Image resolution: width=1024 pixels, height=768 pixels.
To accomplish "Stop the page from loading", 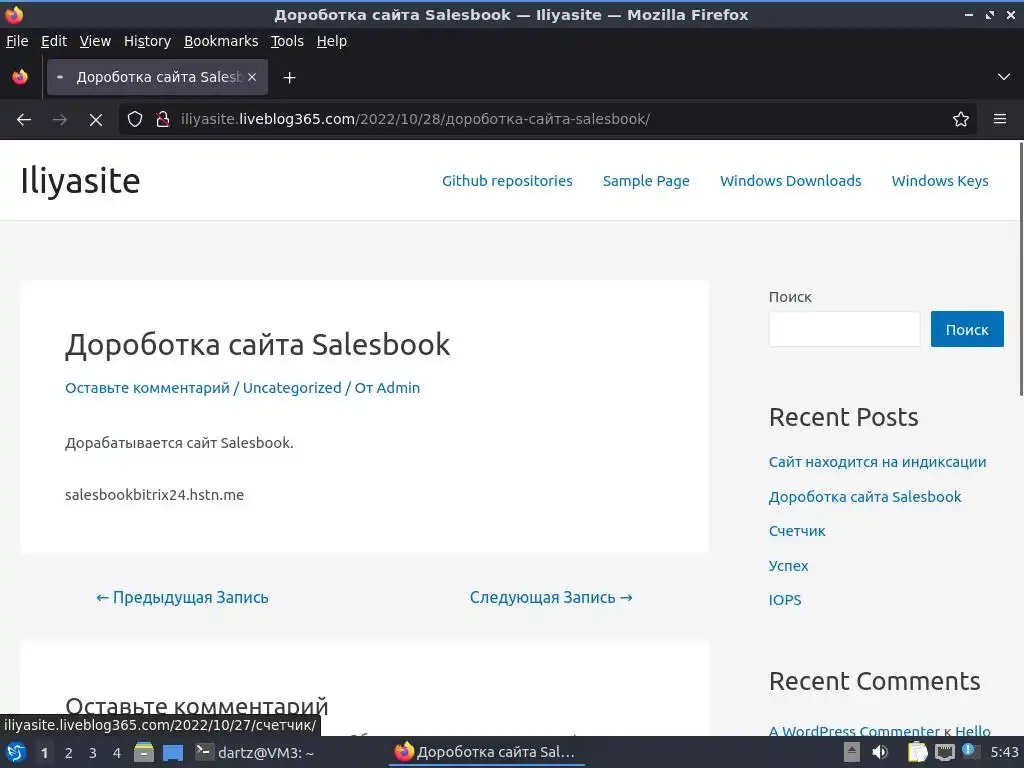I will tap(95, 120).
